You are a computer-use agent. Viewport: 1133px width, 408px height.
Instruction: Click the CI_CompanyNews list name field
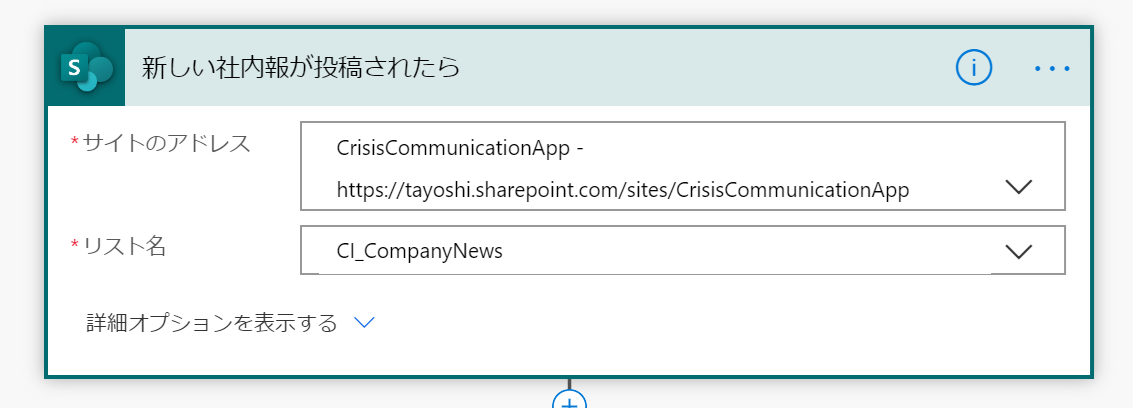[683, 251]
